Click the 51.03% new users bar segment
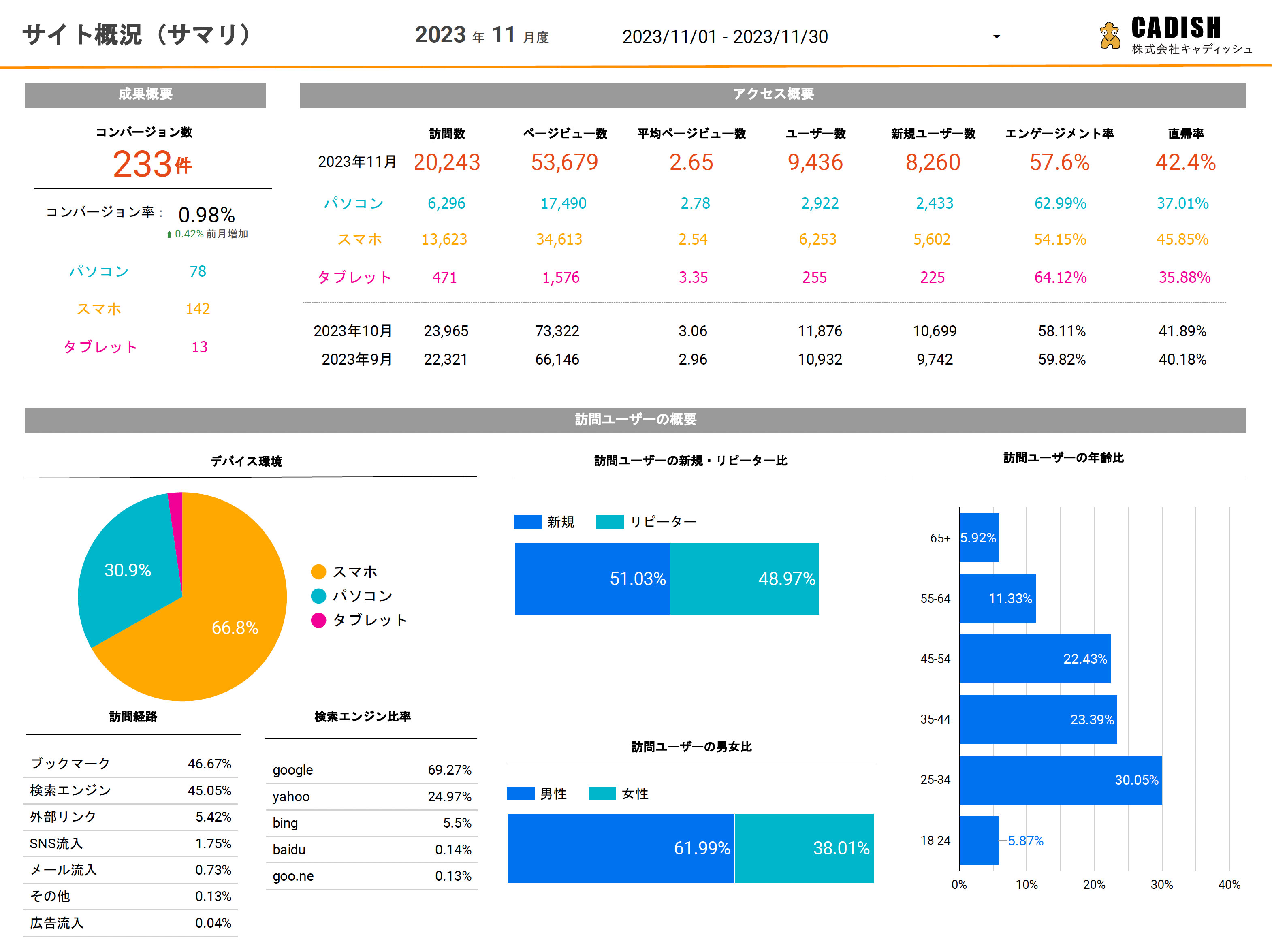 pyautogui.click(x=592, y=578)
